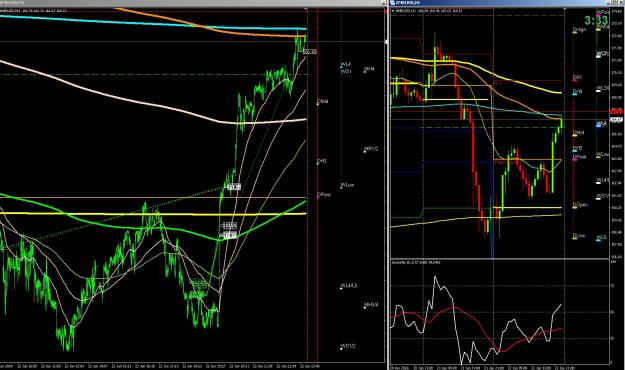
Task: Select the MH3/4 label in left chart
Action: point(371,305)
